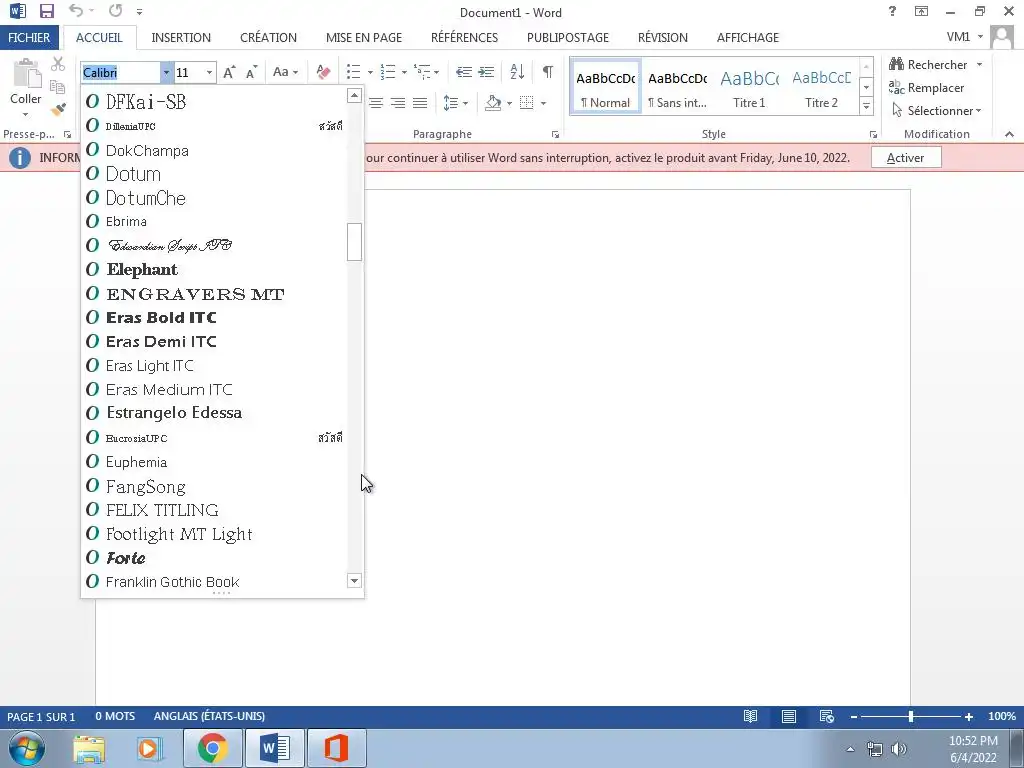Select the Elephant font from list
Image resolution: width=1024 pixels, height=768 pixels.
(214, 270)
